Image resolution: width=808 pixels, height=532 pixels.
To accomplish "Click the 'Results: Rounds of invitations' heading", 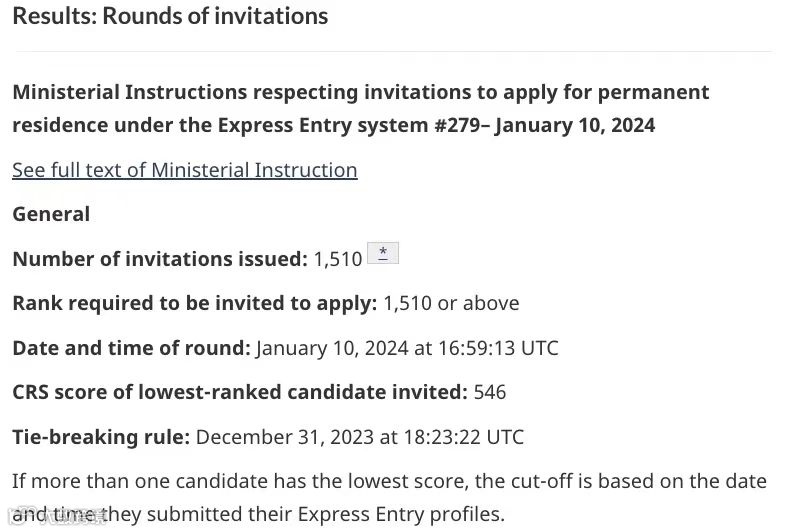I will coord(170,16).
